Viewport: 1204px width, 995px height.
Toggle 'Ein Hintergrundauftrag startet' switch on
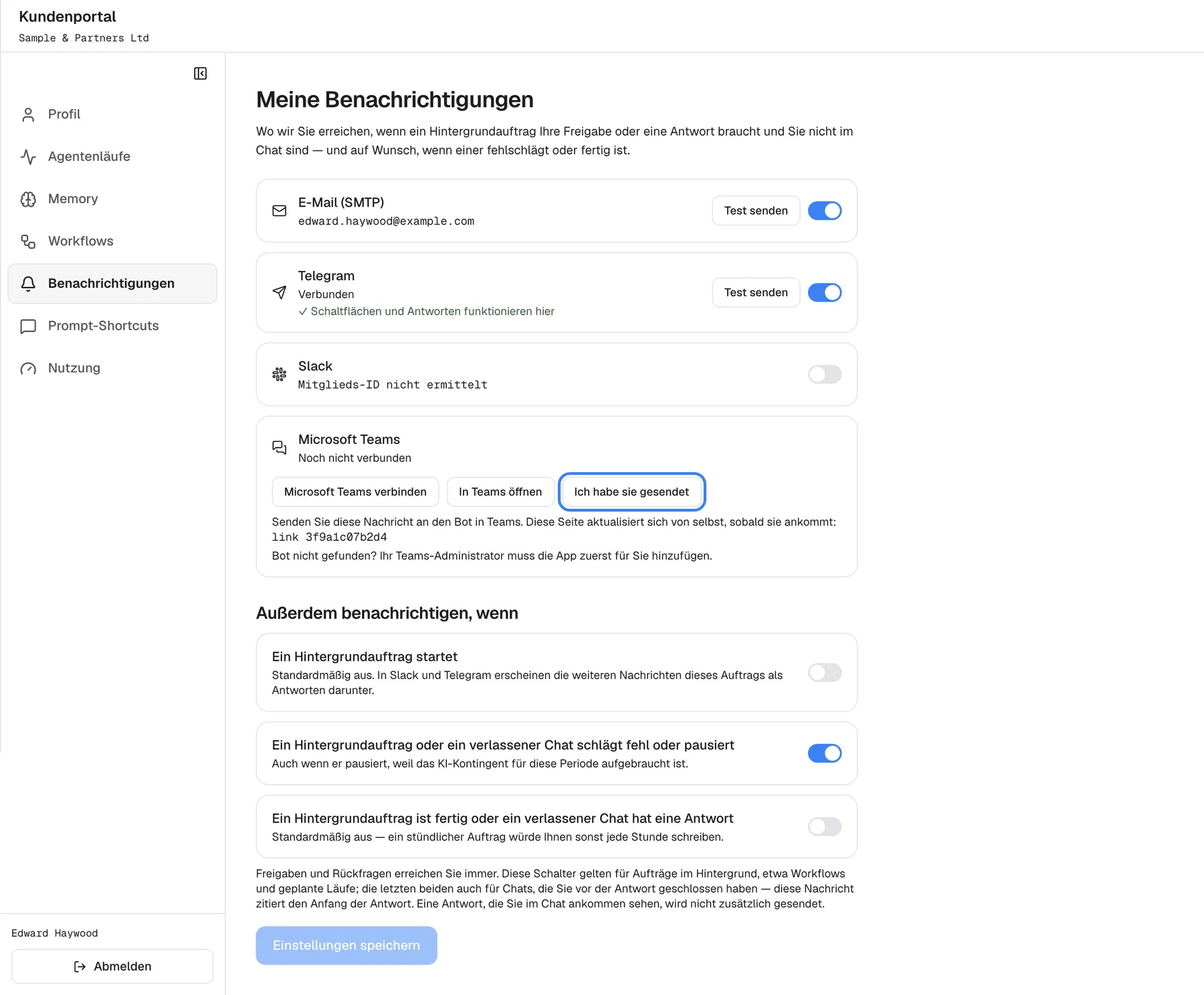coord(825,672)
